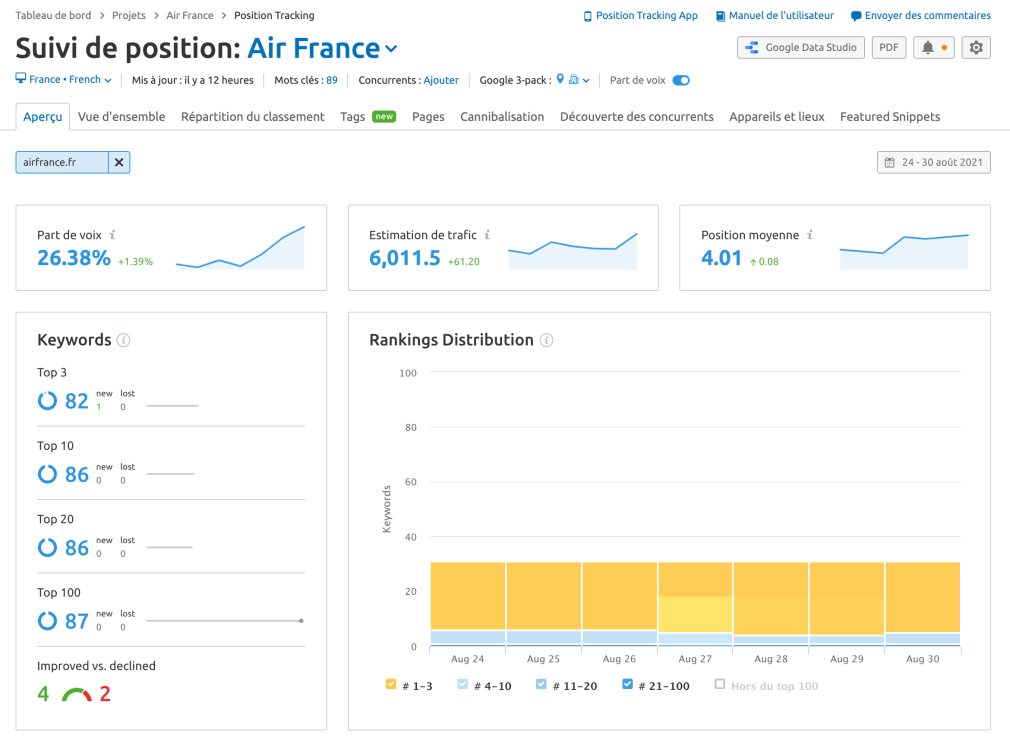Click Air France breadcrumb link
Viewport: 1010px width, 740px height.
(x=189, y=15)
